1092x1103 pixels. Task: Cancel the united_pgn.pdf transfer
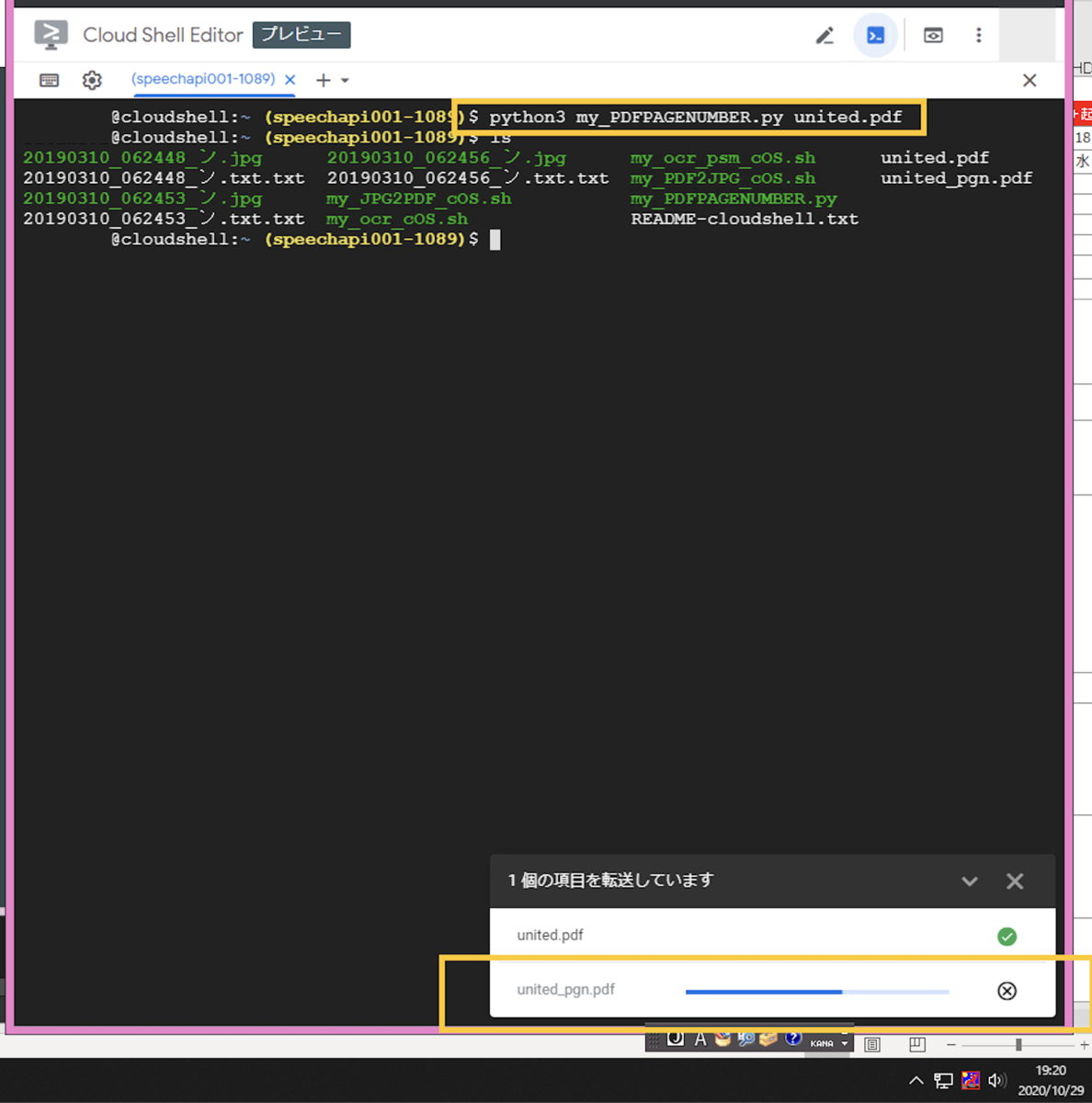click(x=1007, y=991)
